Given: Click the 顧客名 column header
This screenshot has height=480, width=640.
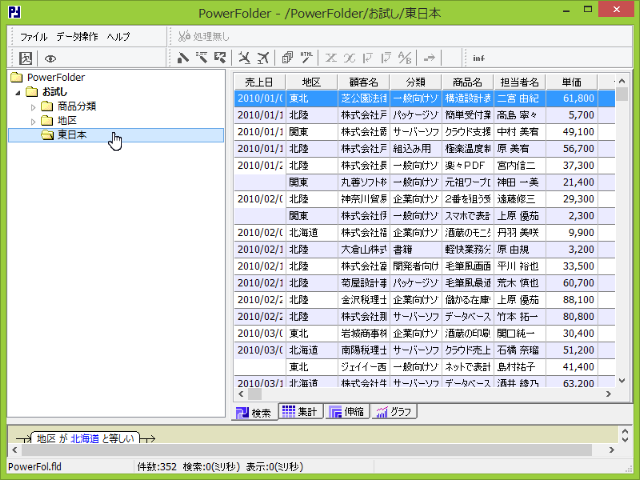Looking at the screenshot, I should tap(364, 82).
